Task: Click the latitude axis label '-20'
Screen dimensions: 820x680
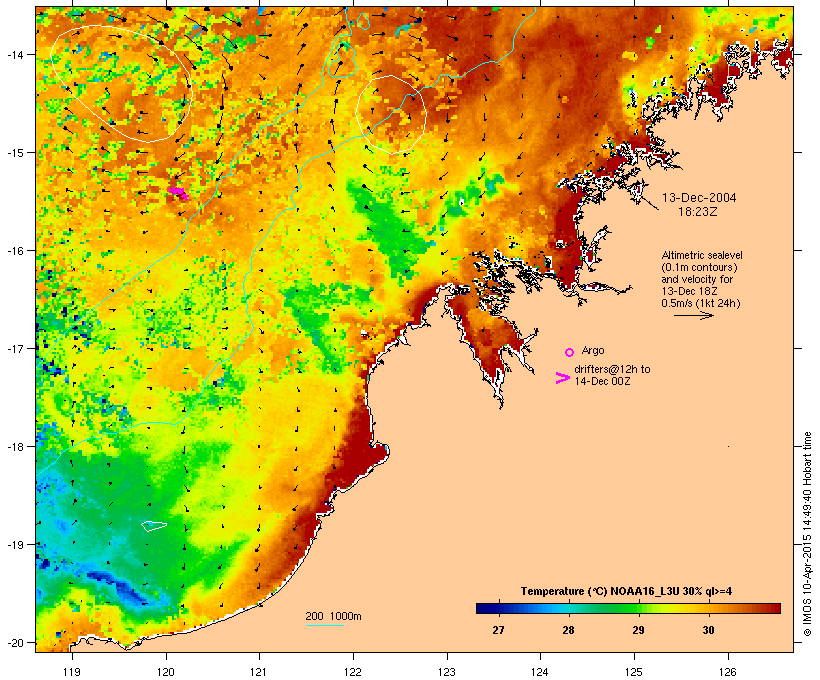Action: 14,642
